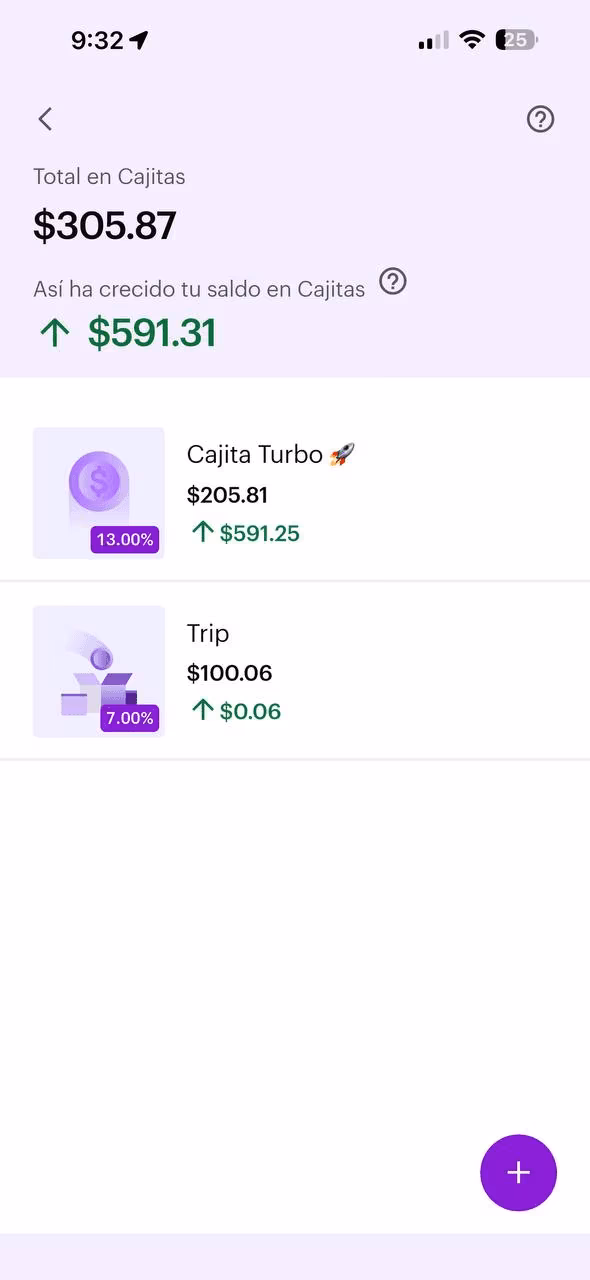The width and height of the screenshot is (590, 1280).
Task: Tap the location arrow beside the clock
Action: (139, 40)
